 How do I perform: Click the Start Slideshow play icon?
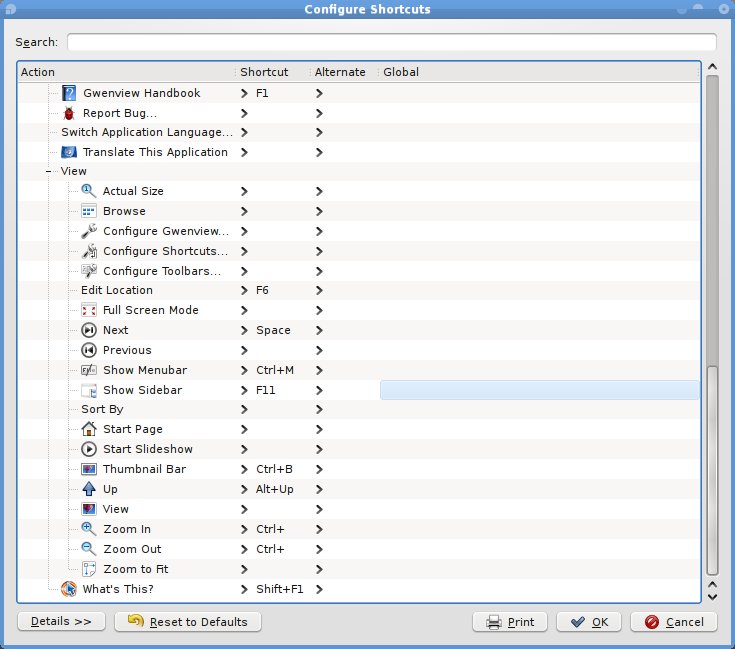(89, 449)
